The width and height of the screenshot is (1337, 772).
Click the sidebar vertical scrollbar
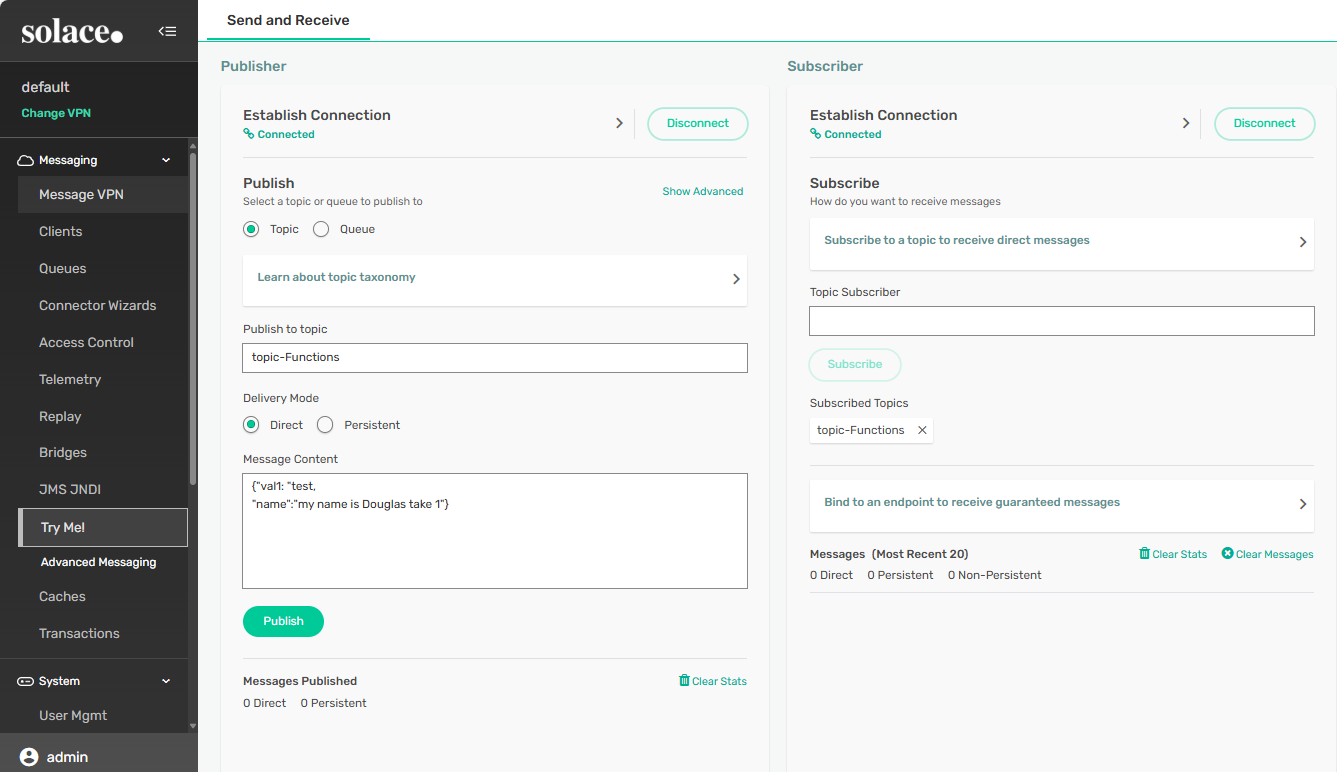tap(193, 320)
